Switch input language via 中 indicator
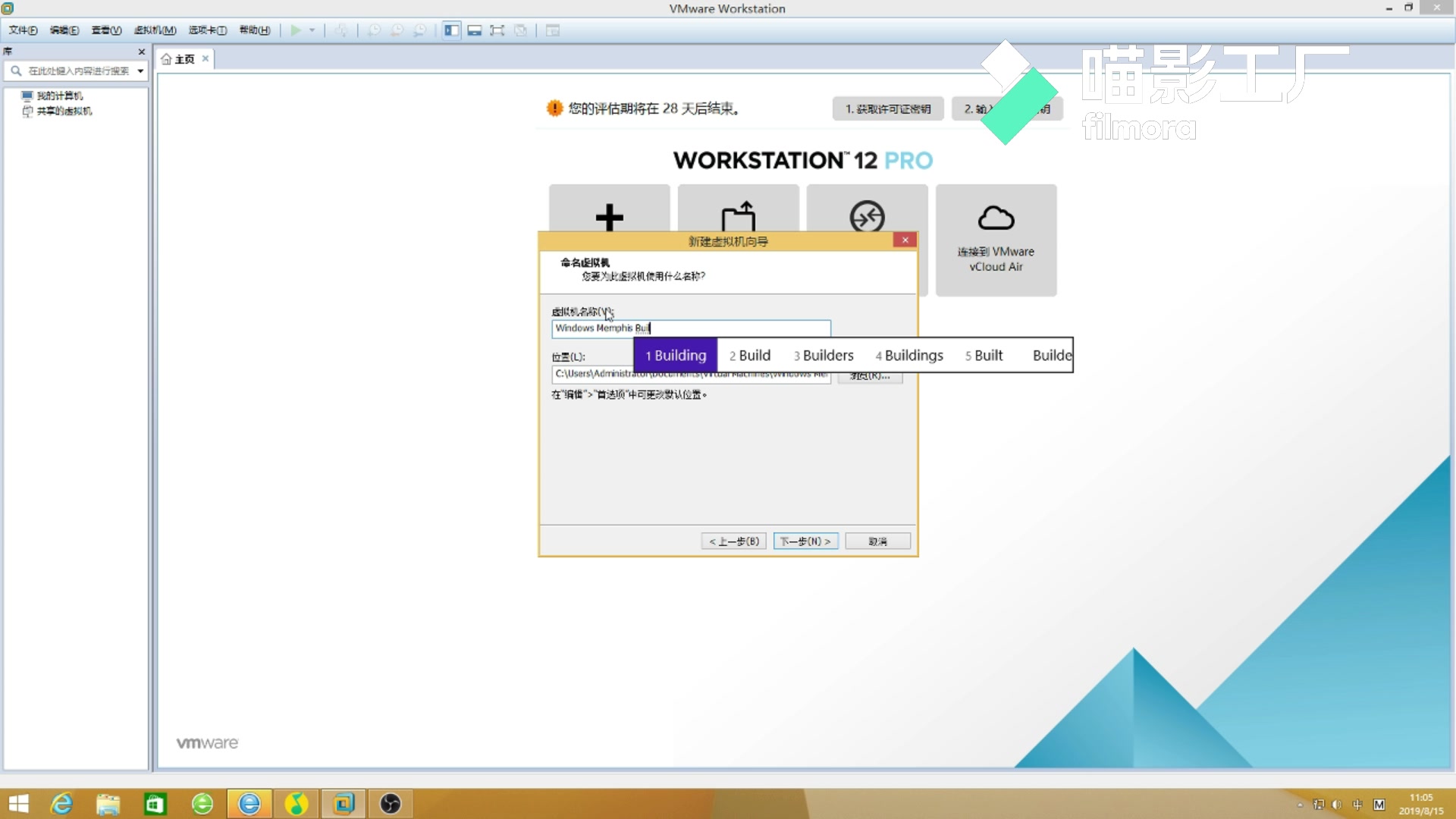 (1357, 805)
